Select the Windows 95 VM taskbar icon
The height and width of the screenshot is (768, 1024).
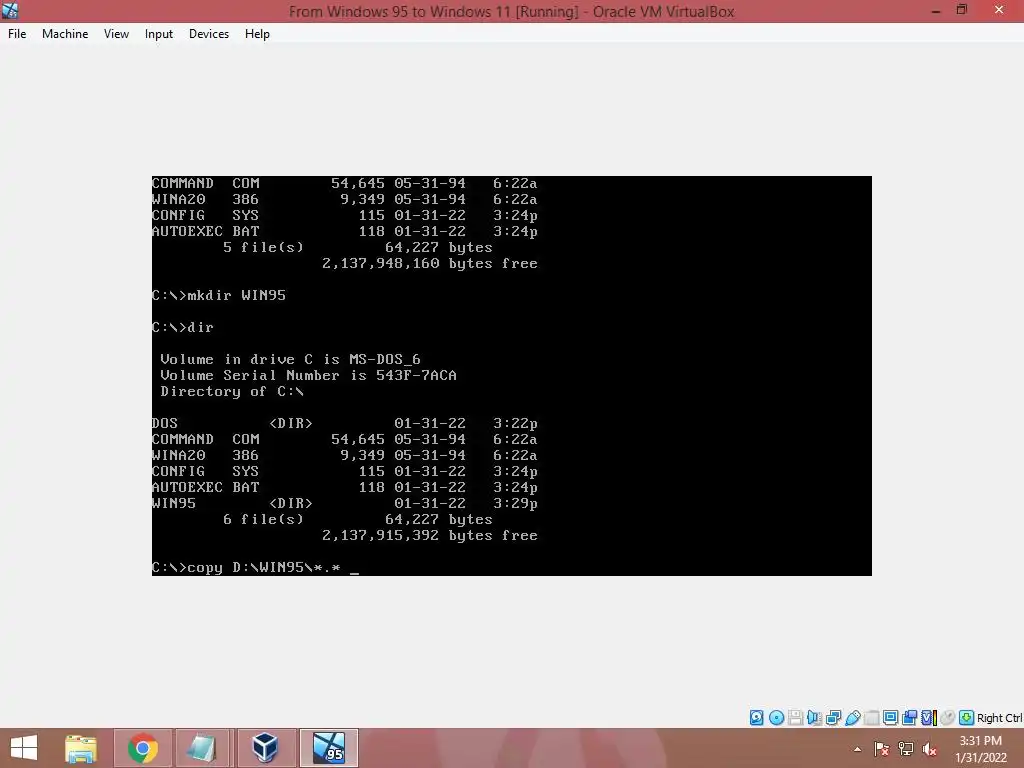pyautogui.click(x=328, y=748)
